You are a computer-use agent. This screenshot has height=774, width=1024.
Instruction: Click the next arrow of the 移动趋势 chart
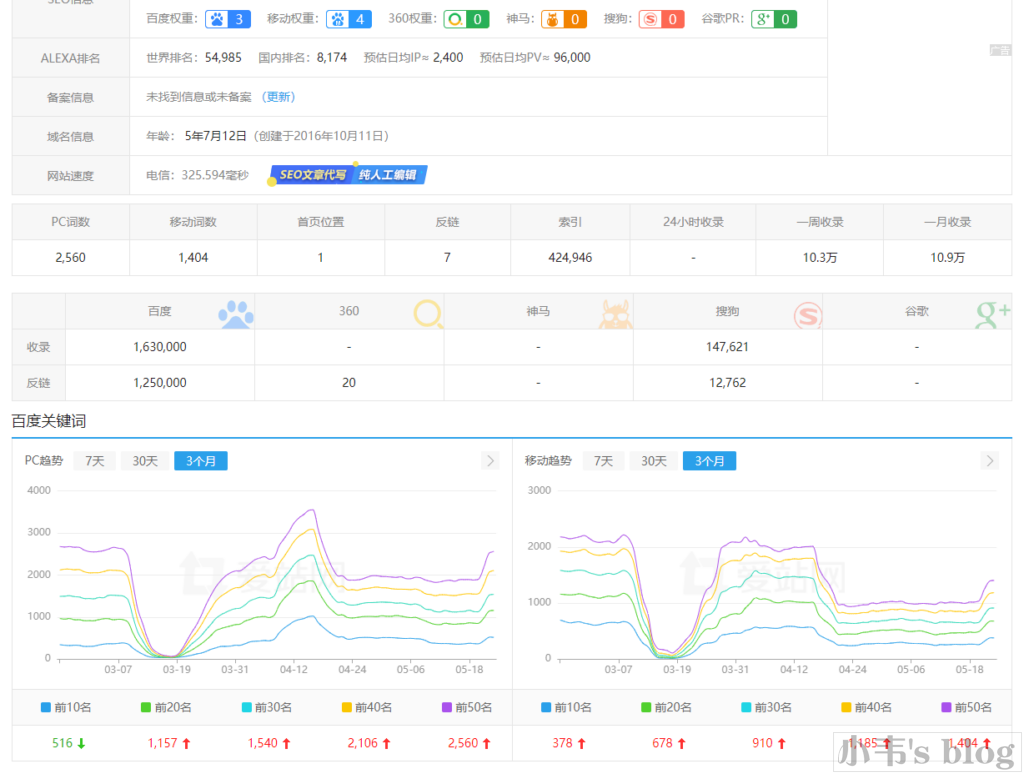coord(989,461)
